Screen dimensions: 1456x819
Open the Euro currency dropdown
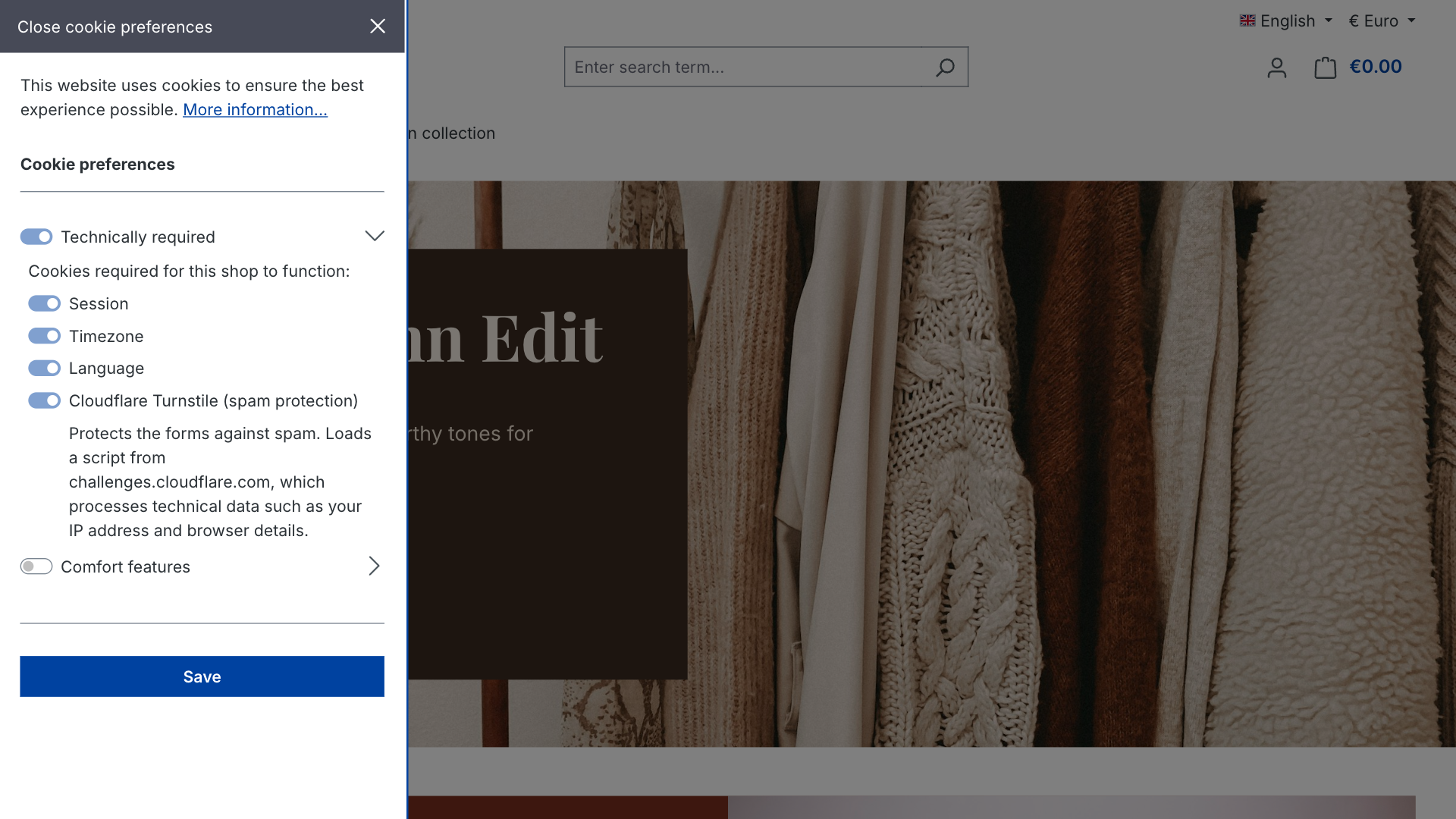[x=1382, y=20]
